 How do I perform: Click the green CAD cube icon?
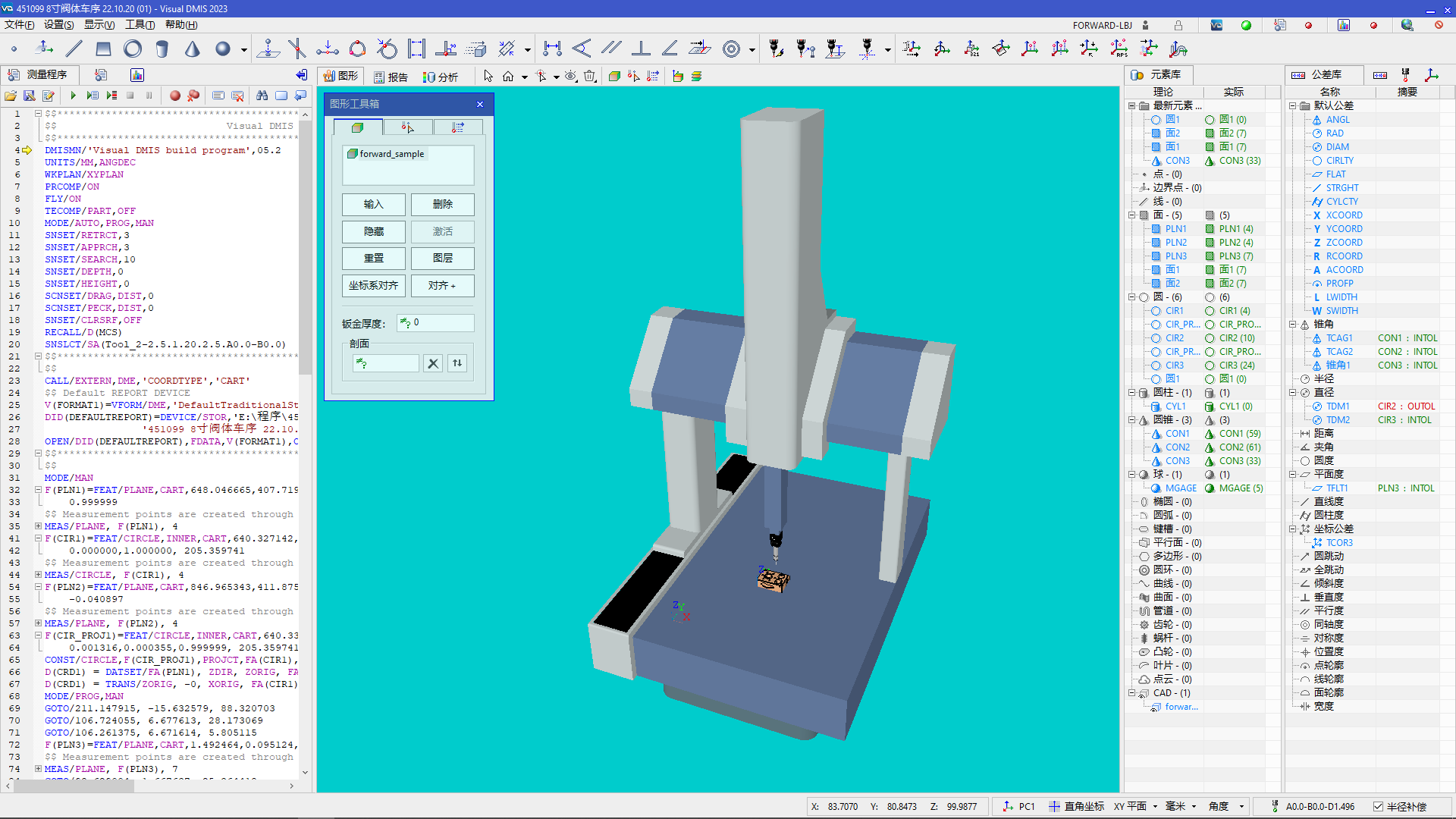point(614,76)
